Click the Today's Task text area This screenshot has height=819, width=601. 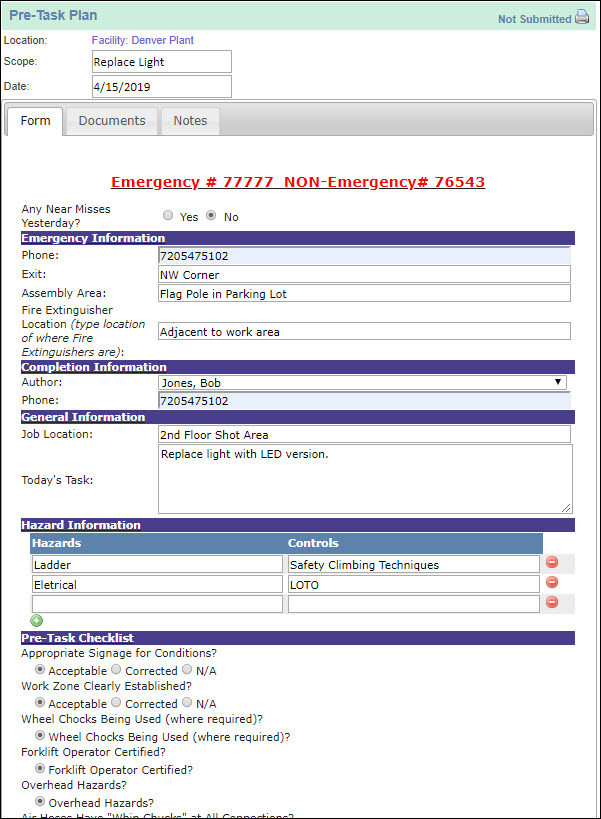coord(365,480)
